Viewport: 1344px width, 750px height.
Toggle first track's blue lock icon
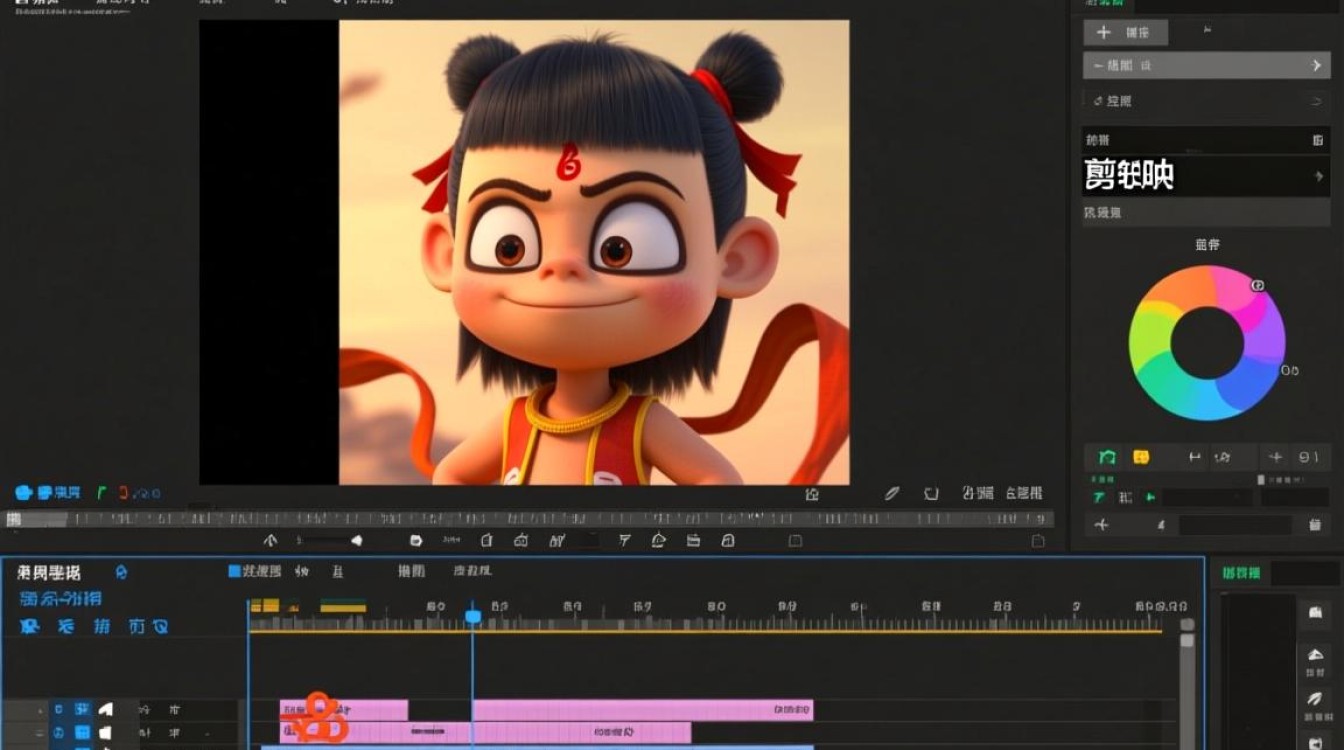[58, 709]
